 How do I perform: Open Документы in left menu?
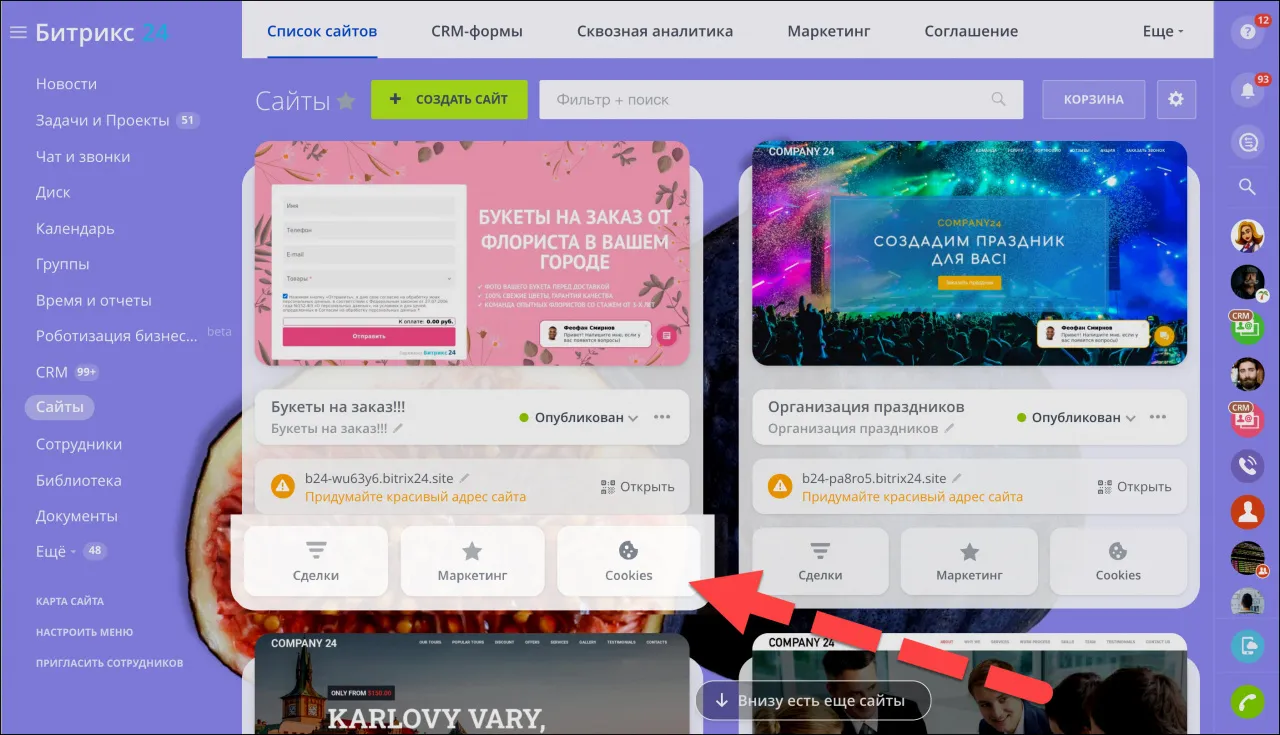pyautogui.click(x=77, y=516)
